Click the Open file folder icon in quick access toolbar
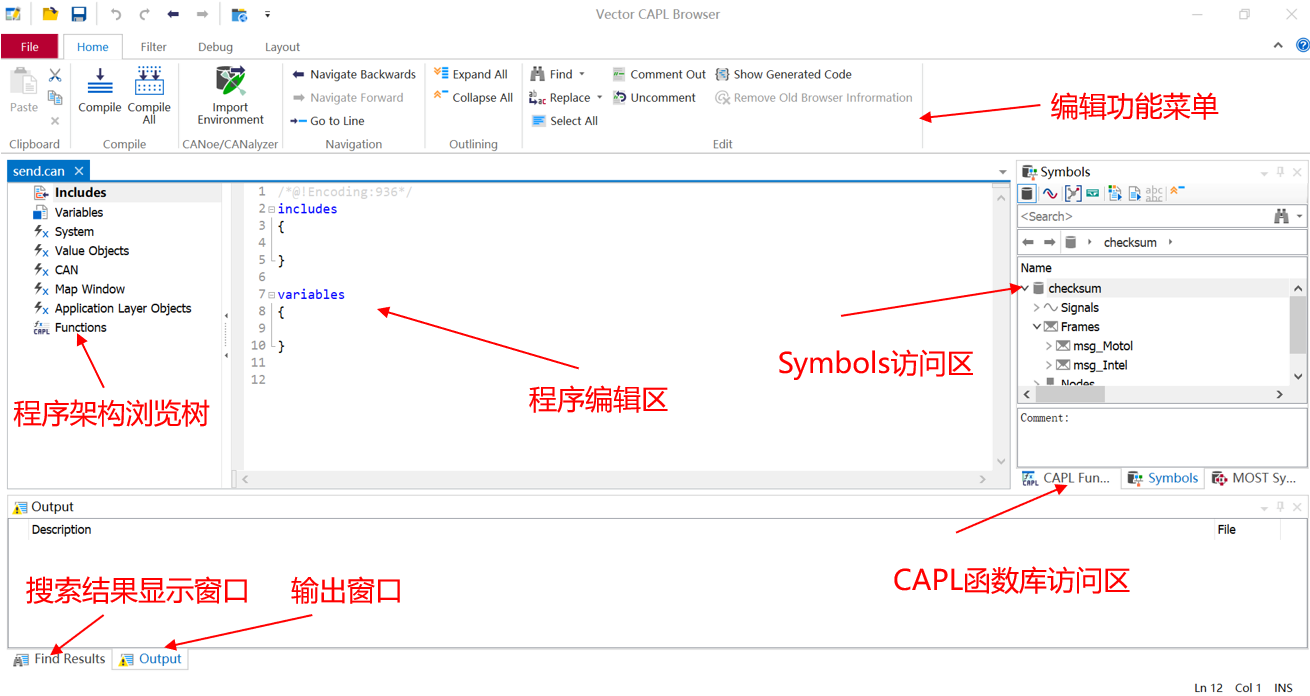The width and height of the screenshot is (1310, 696). tap(50, 14)
